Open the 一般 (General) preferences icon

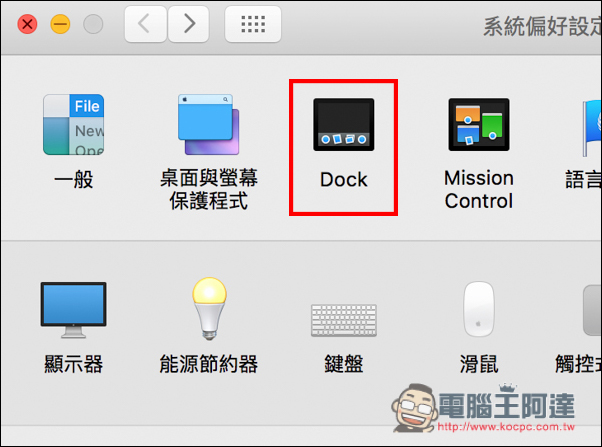pos(73,125)
